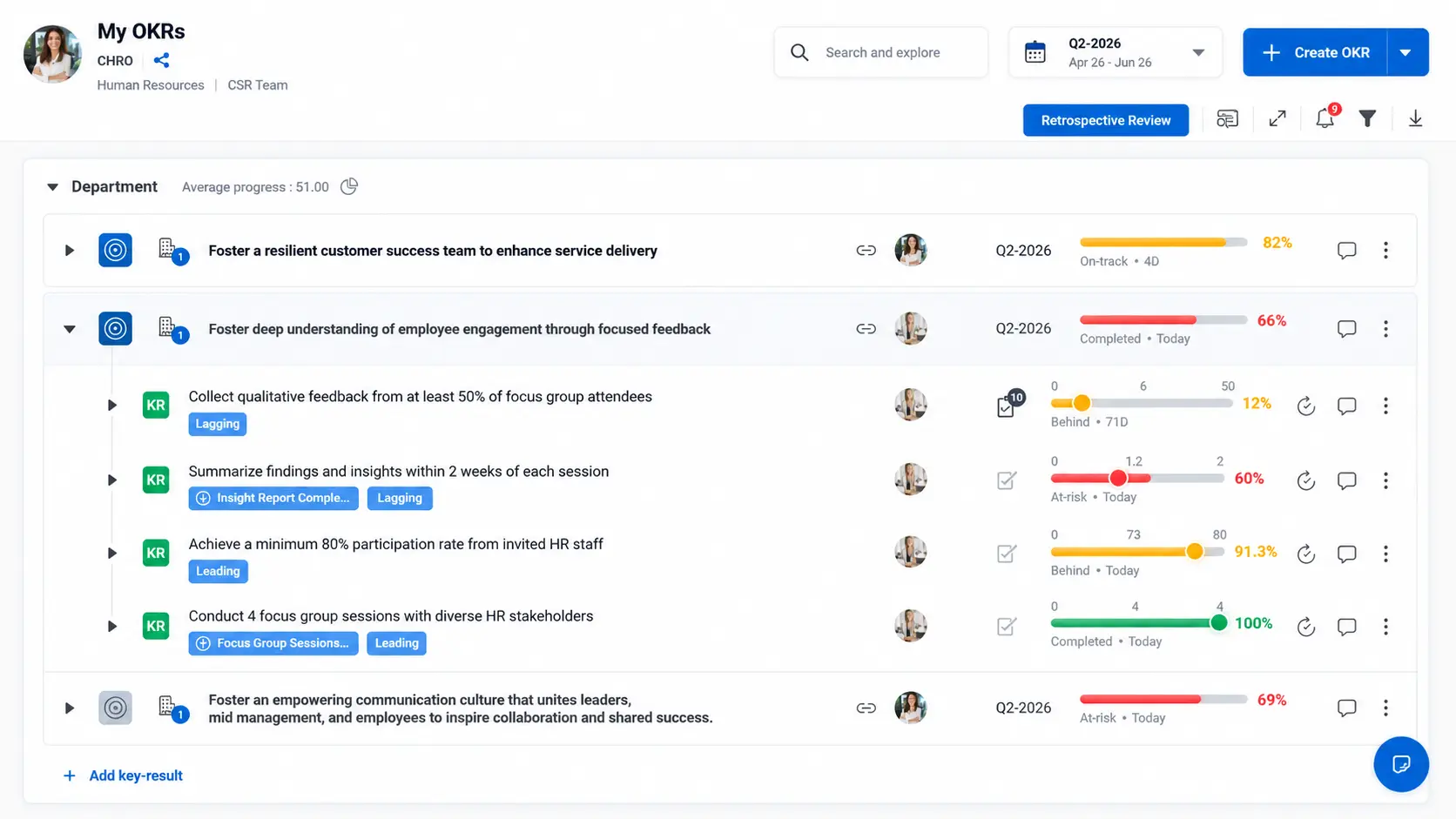Click the expand fullscreen arrows icon
The image size is (1456, 819).
1277,119
